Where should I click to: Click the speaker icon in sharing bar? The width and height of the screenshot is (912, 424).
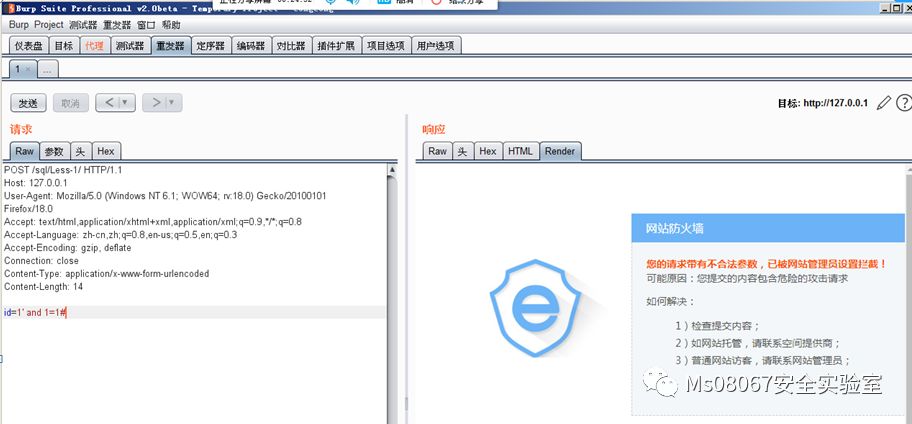click(353, 2)
